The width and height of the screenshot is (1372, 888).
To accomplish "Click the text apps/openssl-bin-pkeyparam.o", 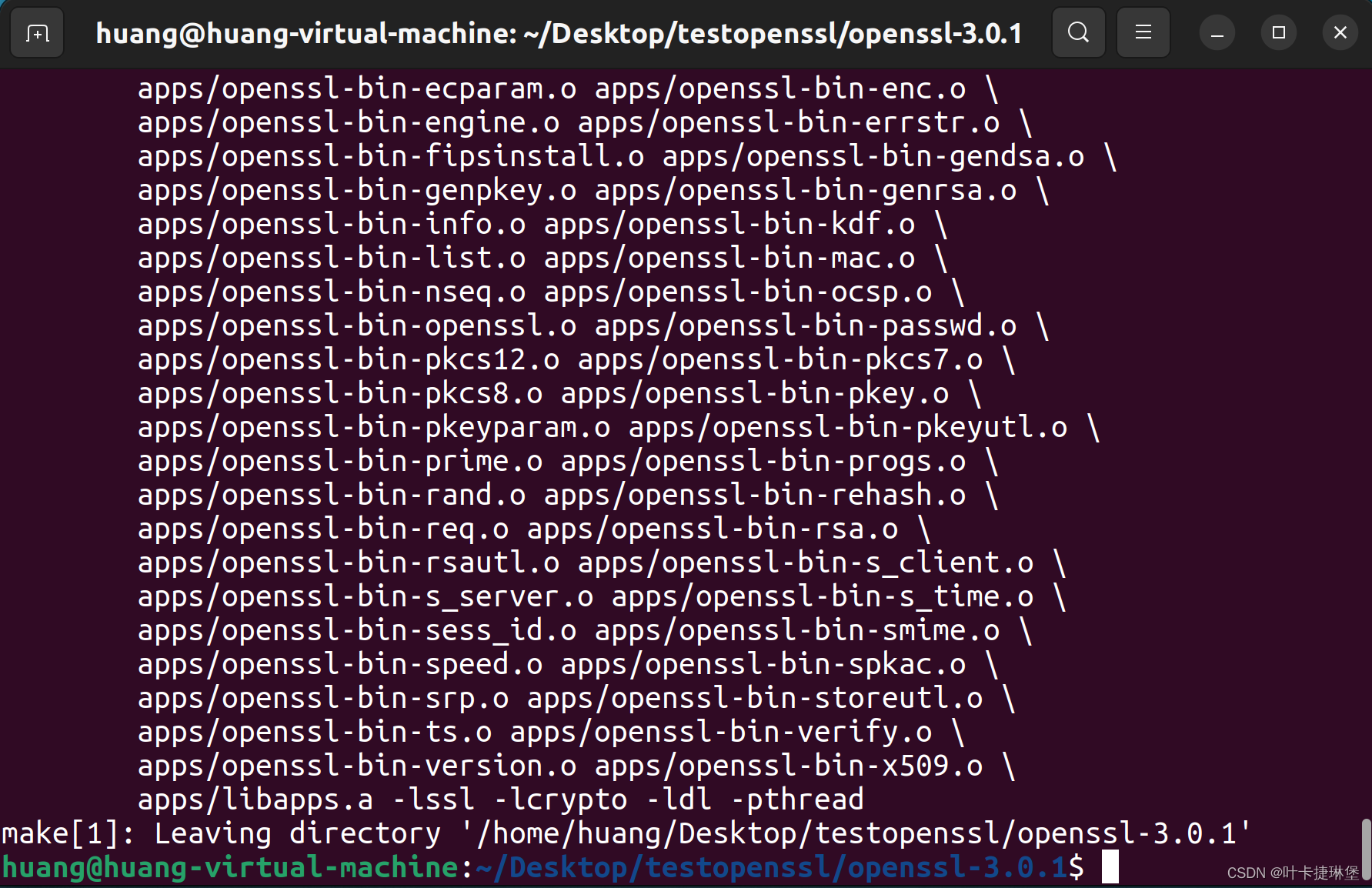I will click(x=374, y=428).
